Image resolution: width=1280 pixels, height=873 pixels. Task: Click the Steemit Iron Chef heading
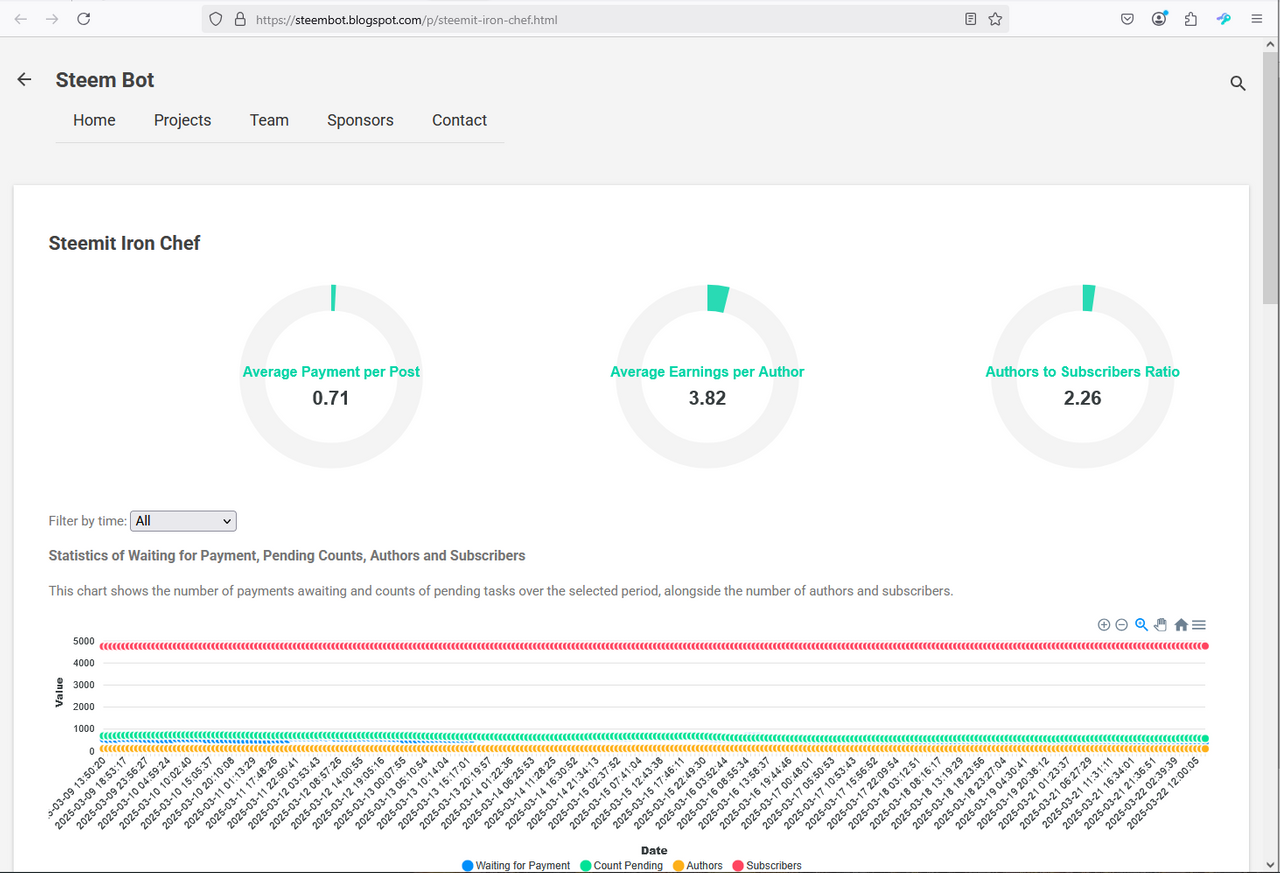click(x=124, y=243)
